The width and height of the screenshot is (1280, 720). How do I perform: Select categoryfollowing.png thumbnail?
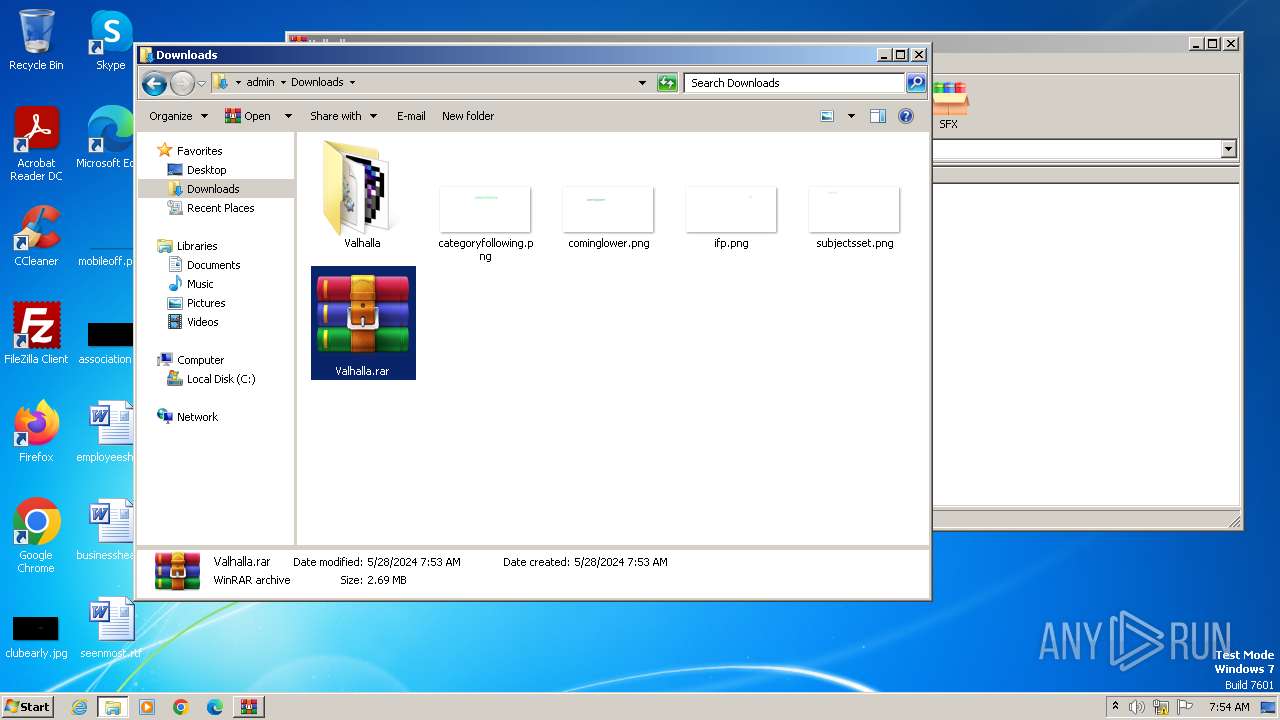[485, 223]
